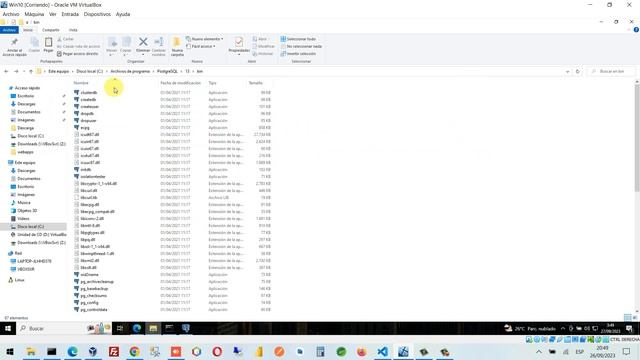Sort by Fecha de modificación column
The width and height of the screenshot is (640, 360).
[180, 83]
